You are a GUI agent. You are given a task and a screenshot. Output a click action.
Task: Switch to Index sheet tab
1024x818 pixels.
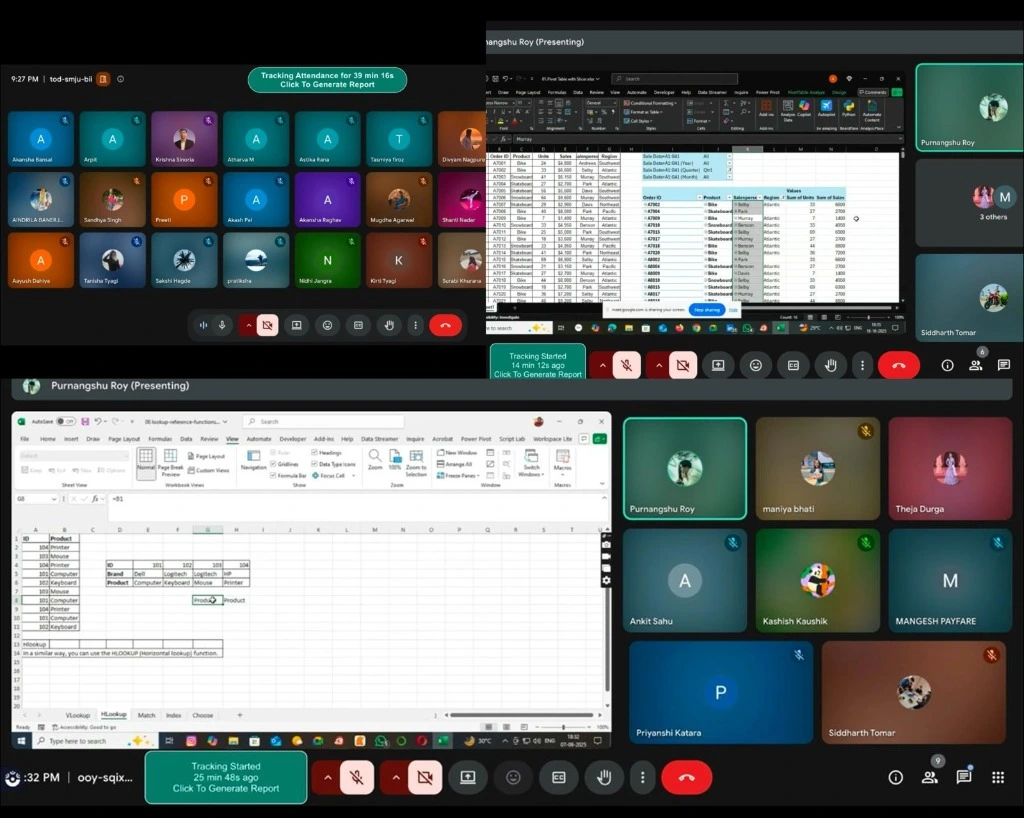[173, 715]
